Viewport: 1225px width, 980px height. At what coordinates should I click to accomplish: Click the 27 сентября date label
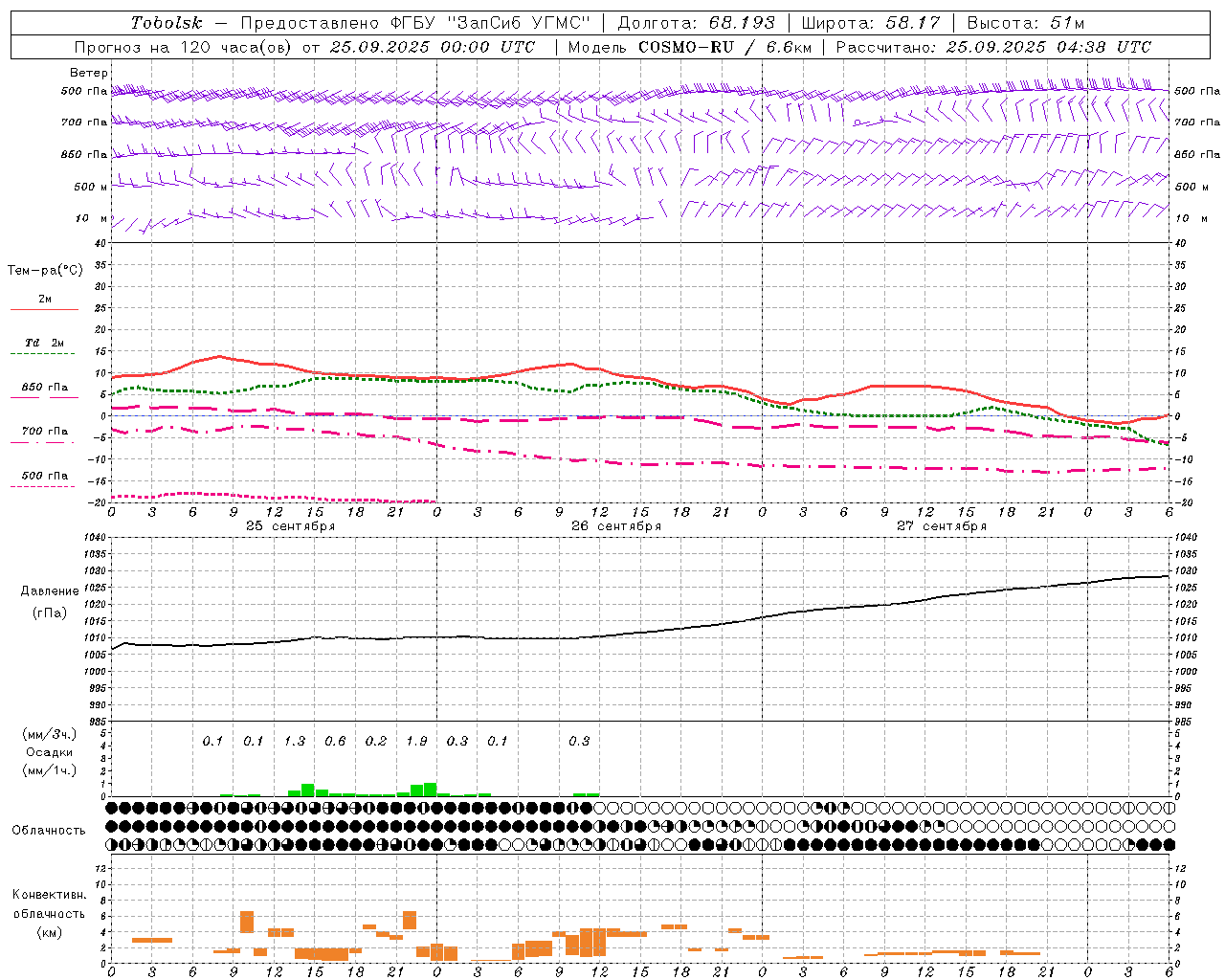coord(941,526)
